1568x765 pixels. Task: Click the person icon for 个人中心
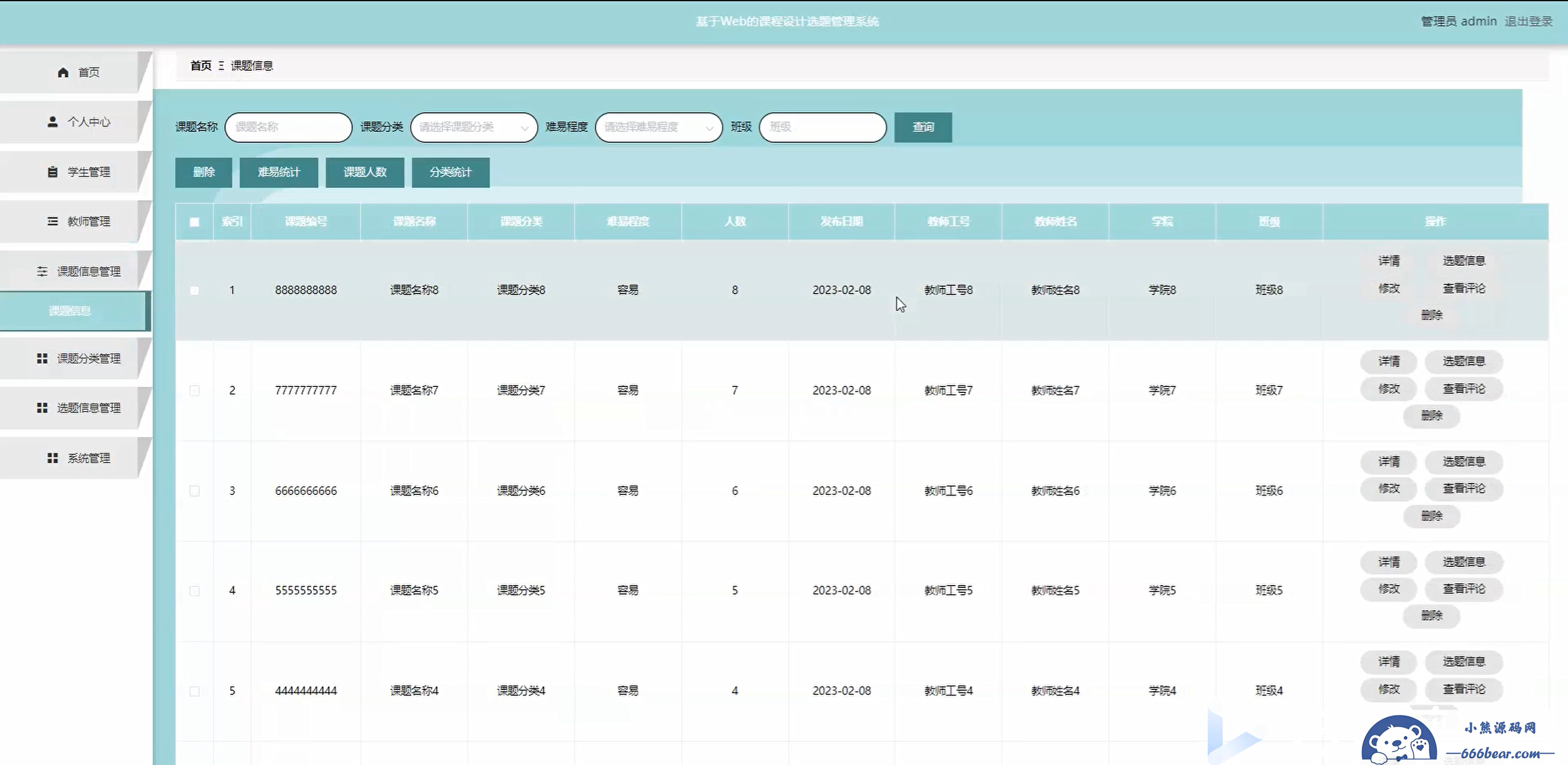click(53, 122)
